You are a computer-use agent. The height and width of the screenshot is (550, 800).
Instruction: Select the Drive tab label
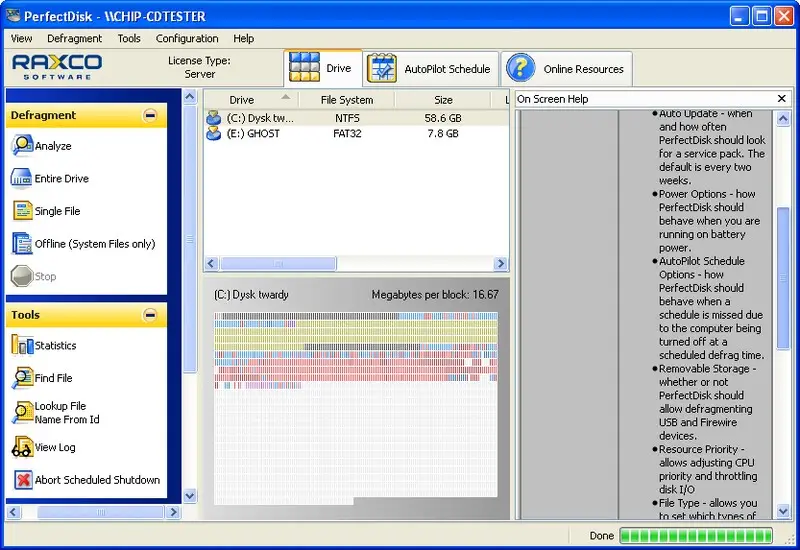coord(339,68)
